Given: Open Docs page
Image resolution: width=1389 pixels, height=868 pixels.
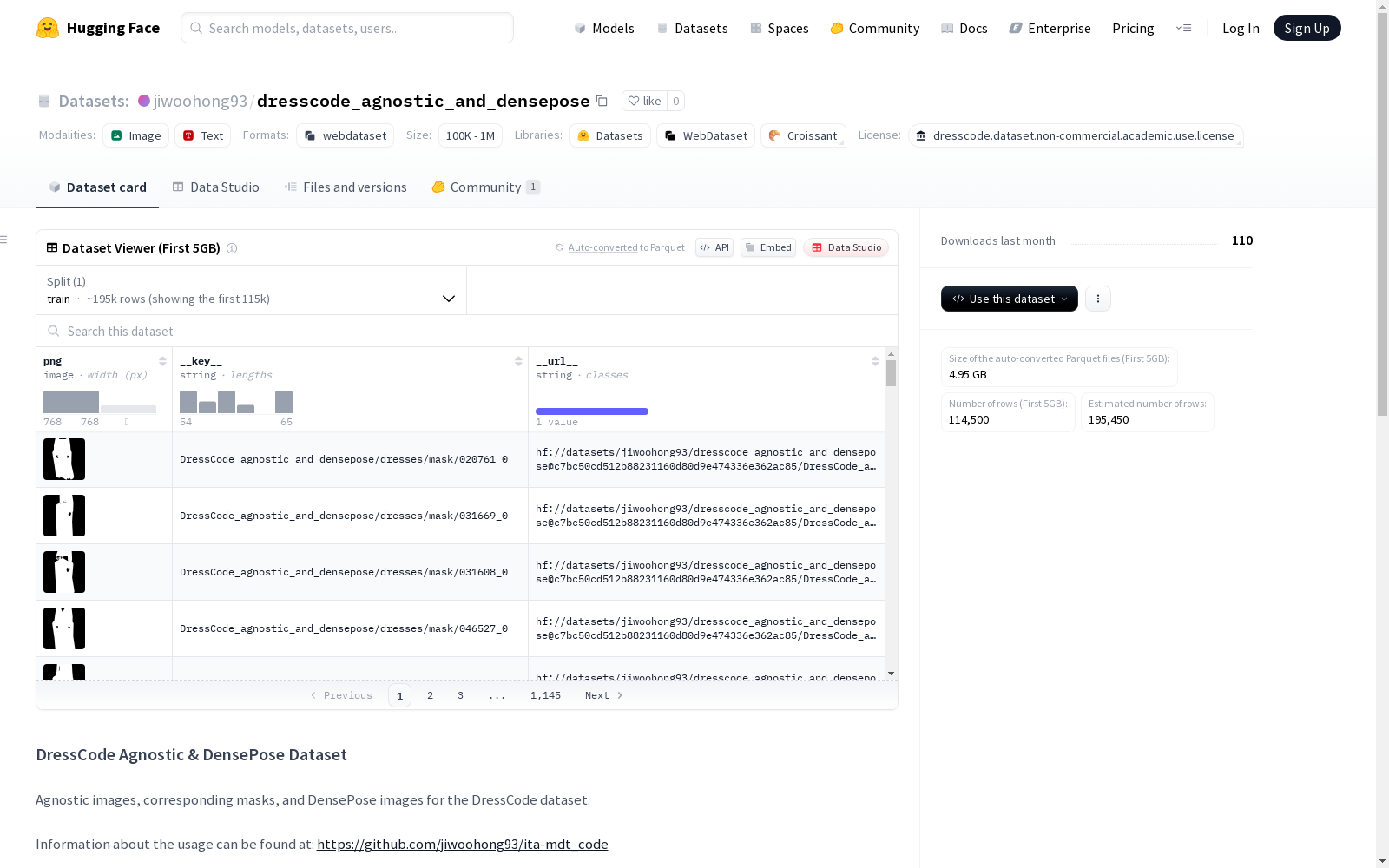Looking at the screenshot, I should [x=964, y=28].
